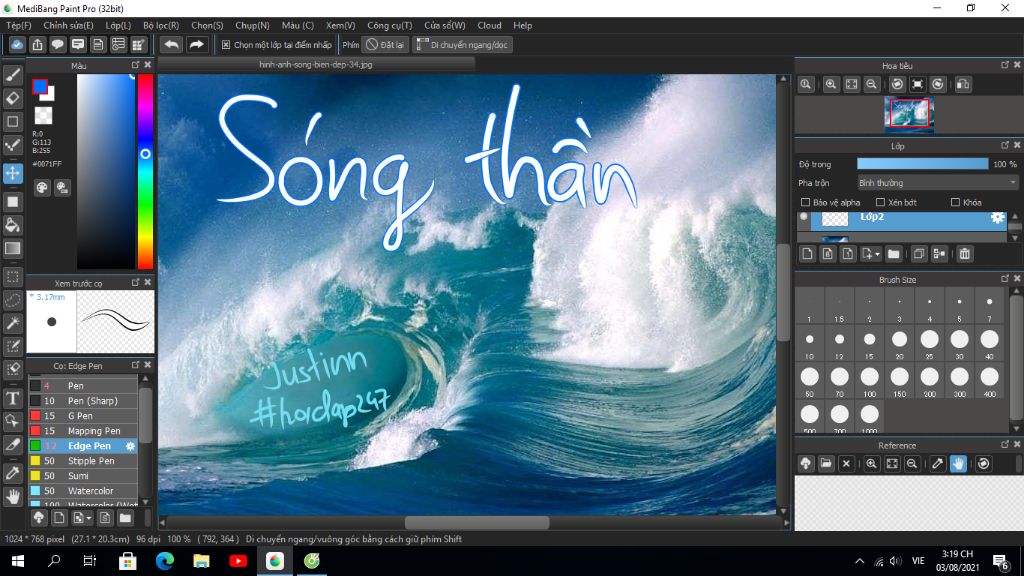
Task: Open the Cloud menu
Action: click(x=489, y=25)
